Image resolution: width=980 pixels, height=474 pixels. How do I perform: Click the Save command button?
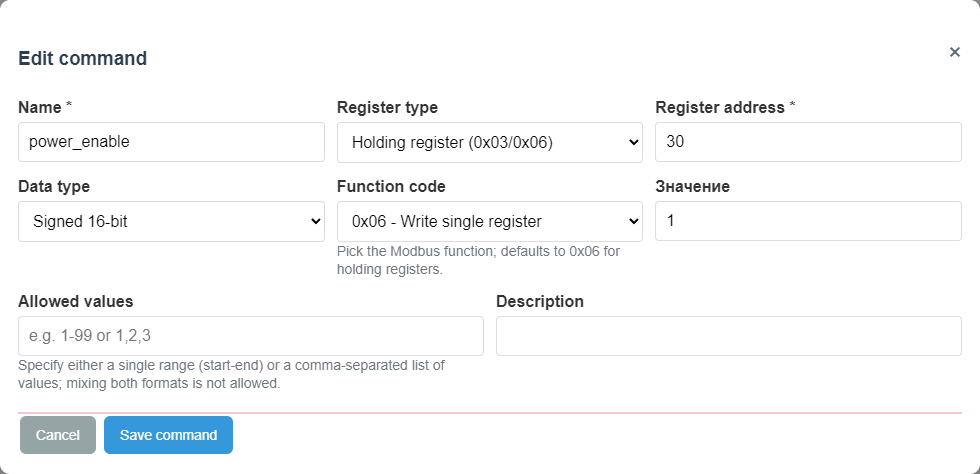coord(168,435)
